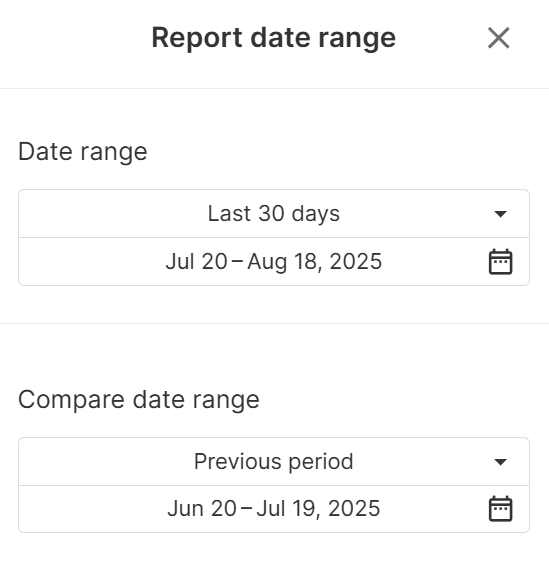Click the 'Jun 20' comparison start date
The image size is (549, 564).
(x=202, y=509)
